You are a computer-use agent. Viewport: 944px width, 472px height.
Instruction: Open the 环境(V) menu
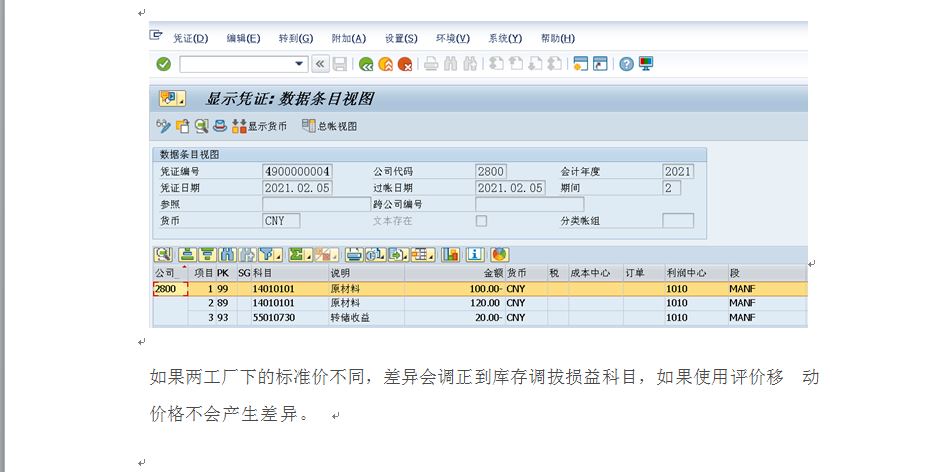(x=453, y=38)
